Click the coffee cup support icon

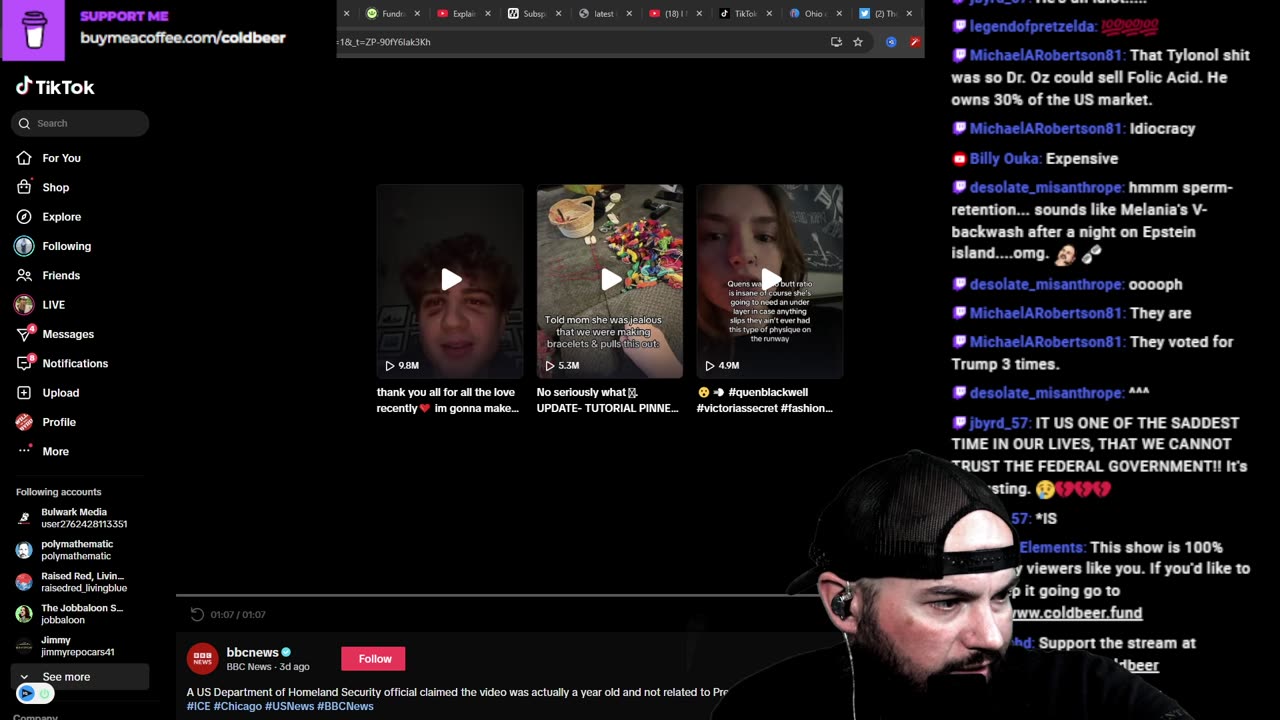(33, 31)
